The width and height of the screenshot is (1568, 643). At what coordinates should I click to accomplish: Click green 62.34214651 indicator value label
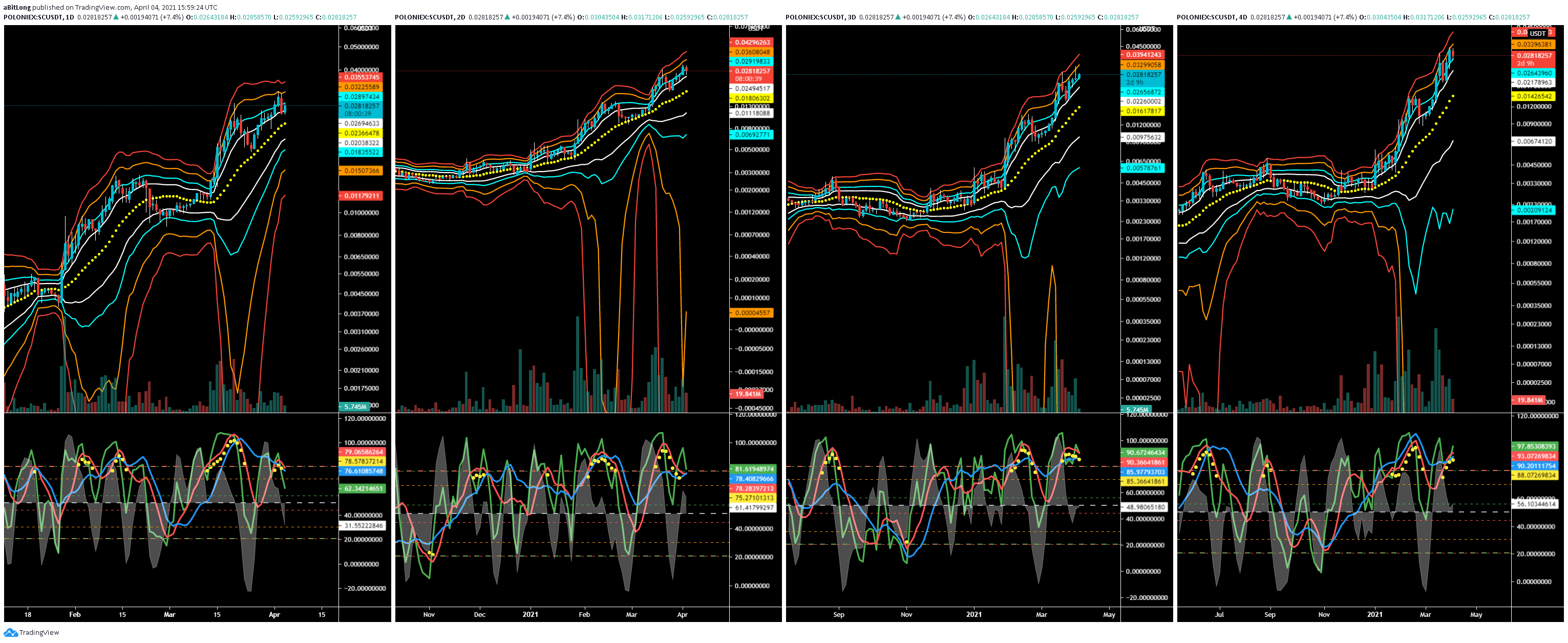tap(362, 488)
